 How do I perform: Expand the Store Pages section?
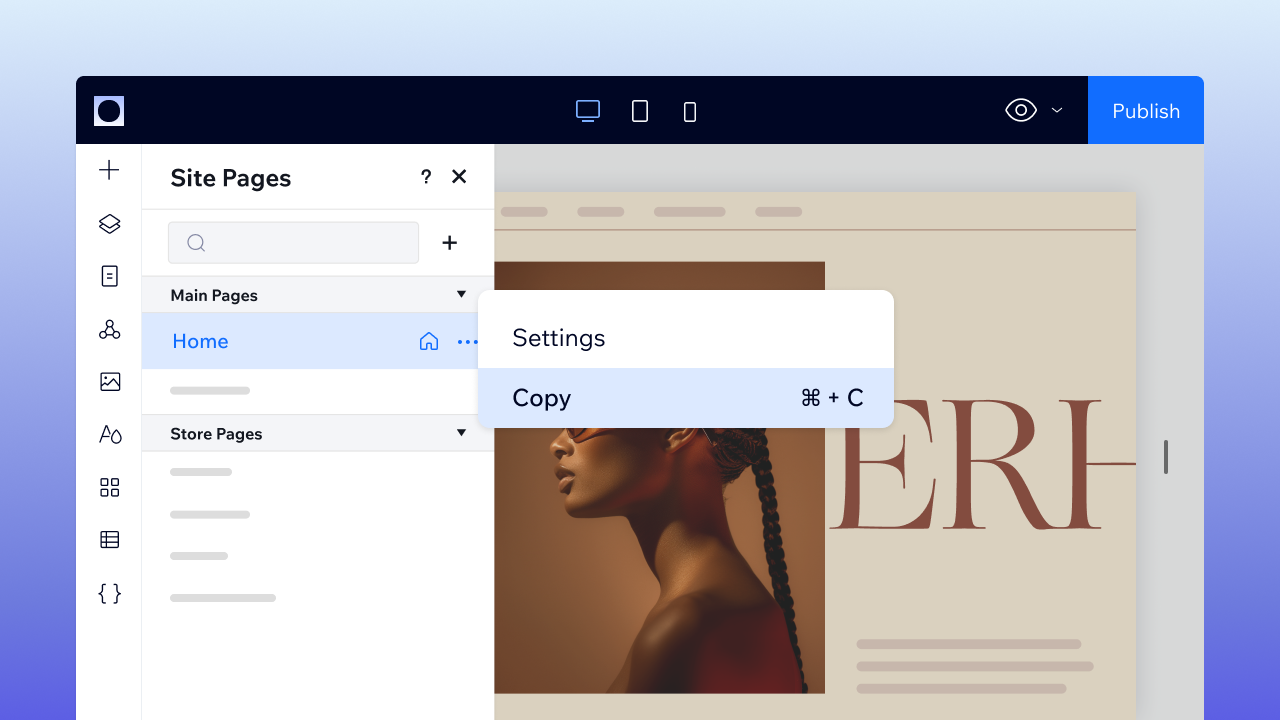[x=461, y=433]
